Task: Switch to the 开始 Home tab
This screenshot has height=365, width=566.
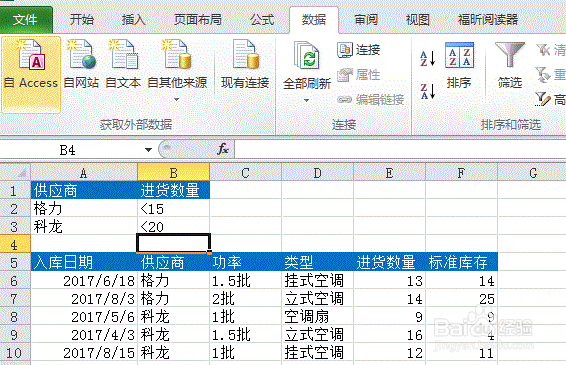Action: point(82,19)
